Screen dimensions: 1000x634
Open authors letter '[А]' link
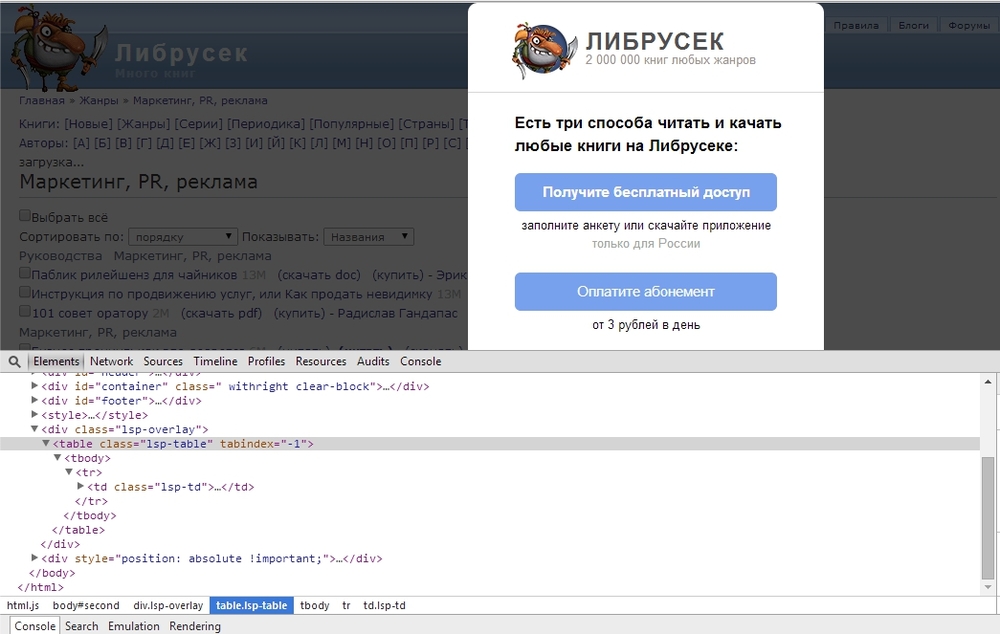pos(81,143)
